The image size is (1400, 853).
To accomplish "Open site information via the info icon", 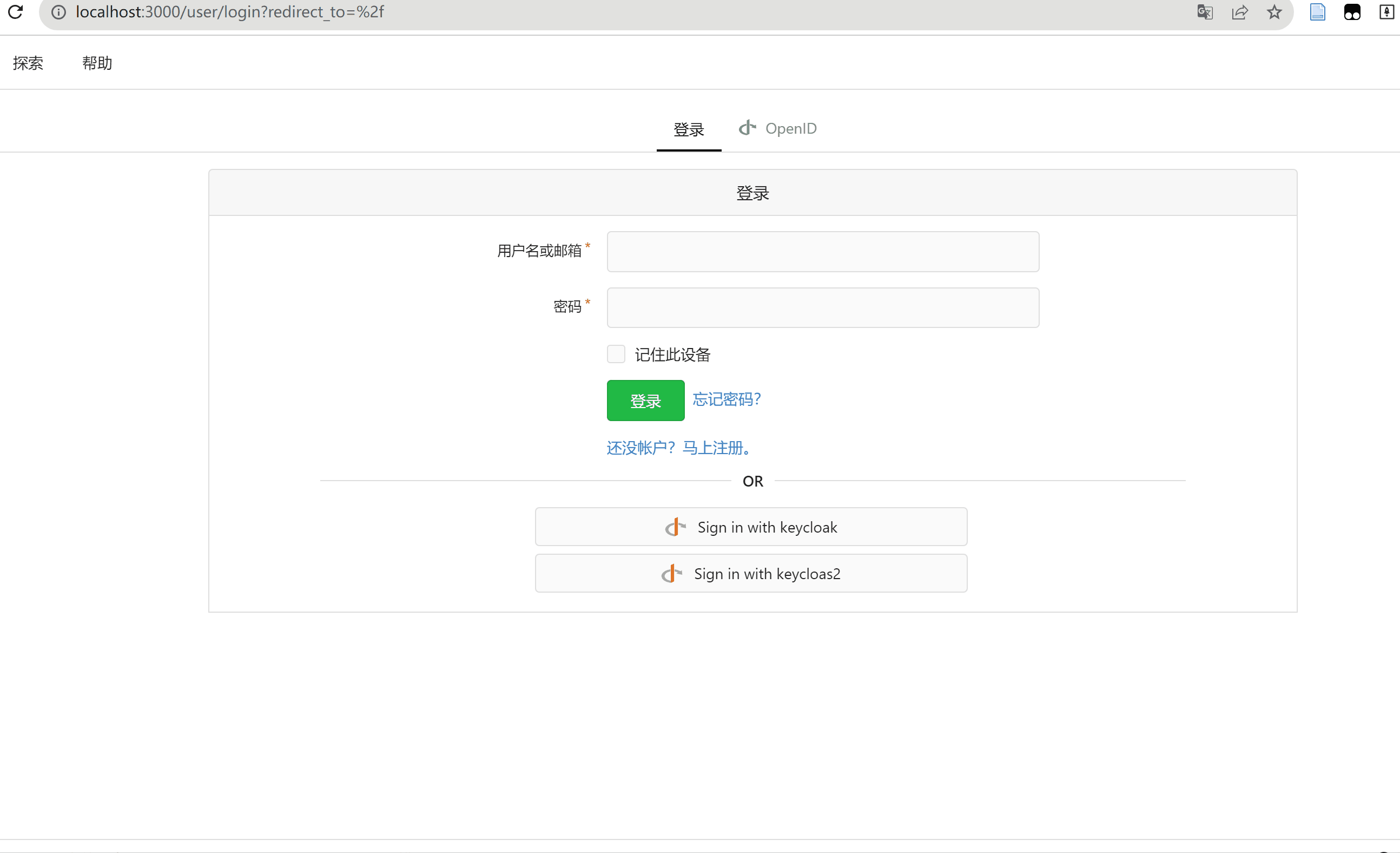I will click(x=58, y=12).
